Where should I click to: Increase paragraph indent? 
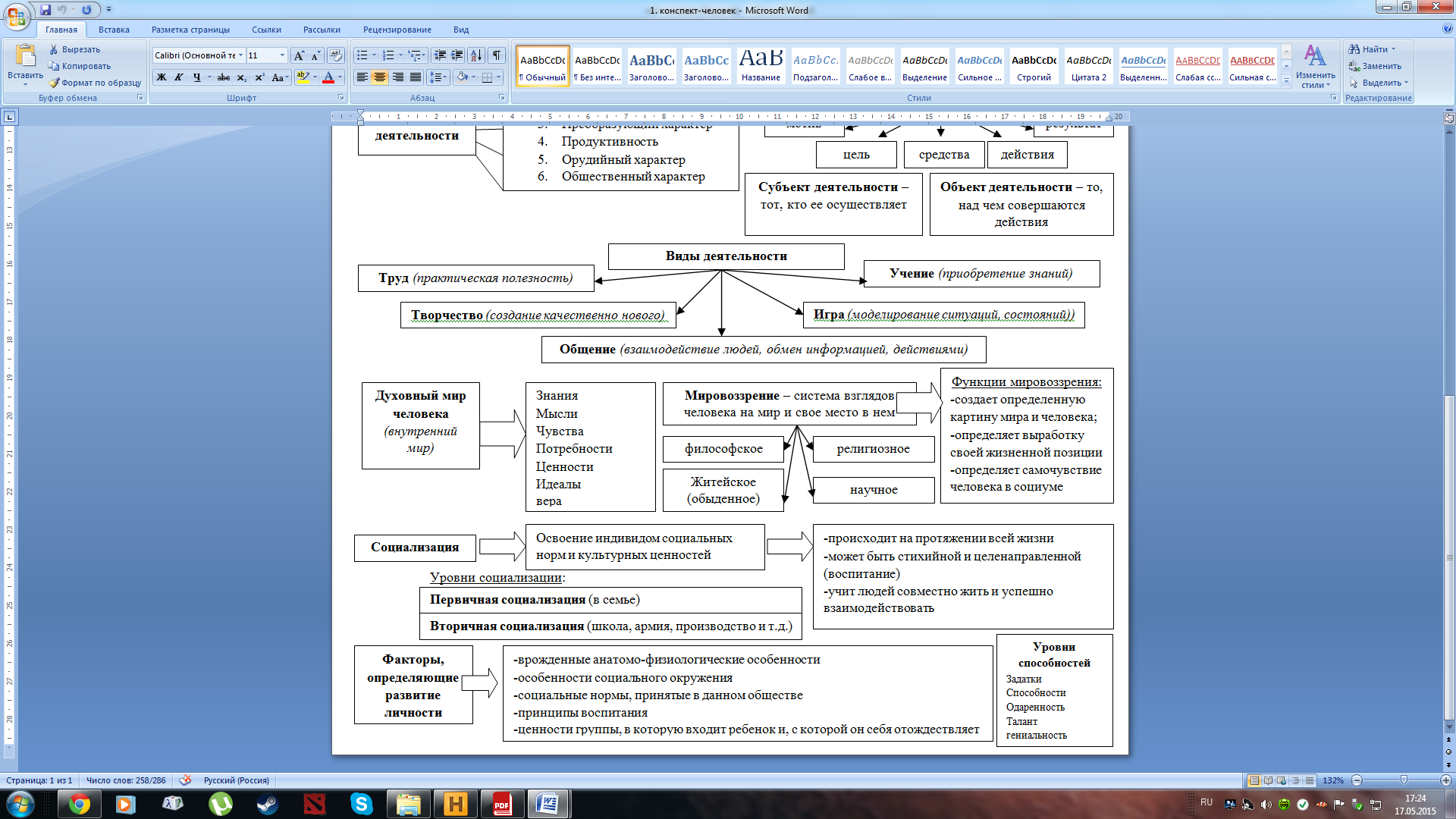click(x=457, y=55)
